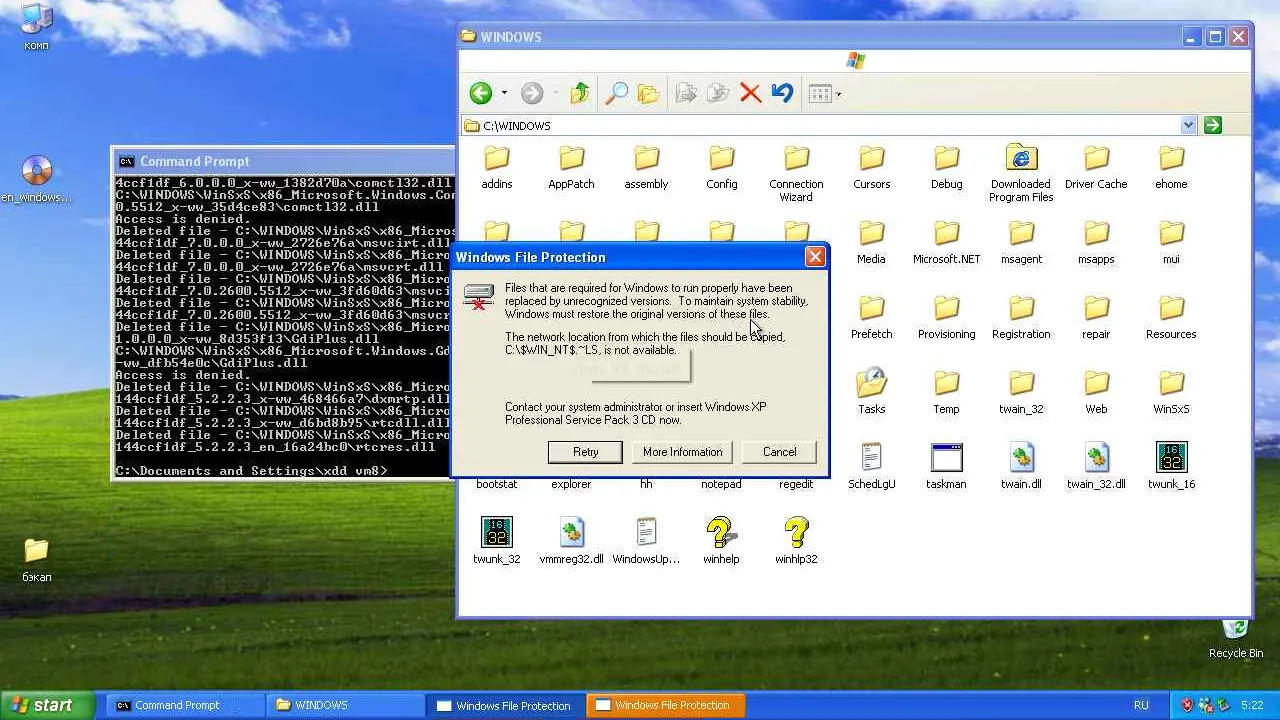The height and width of the screenshot is (720, 1280).
Task: Select the assembly folder
Action: pyautogui.click(x=646, y=167)
